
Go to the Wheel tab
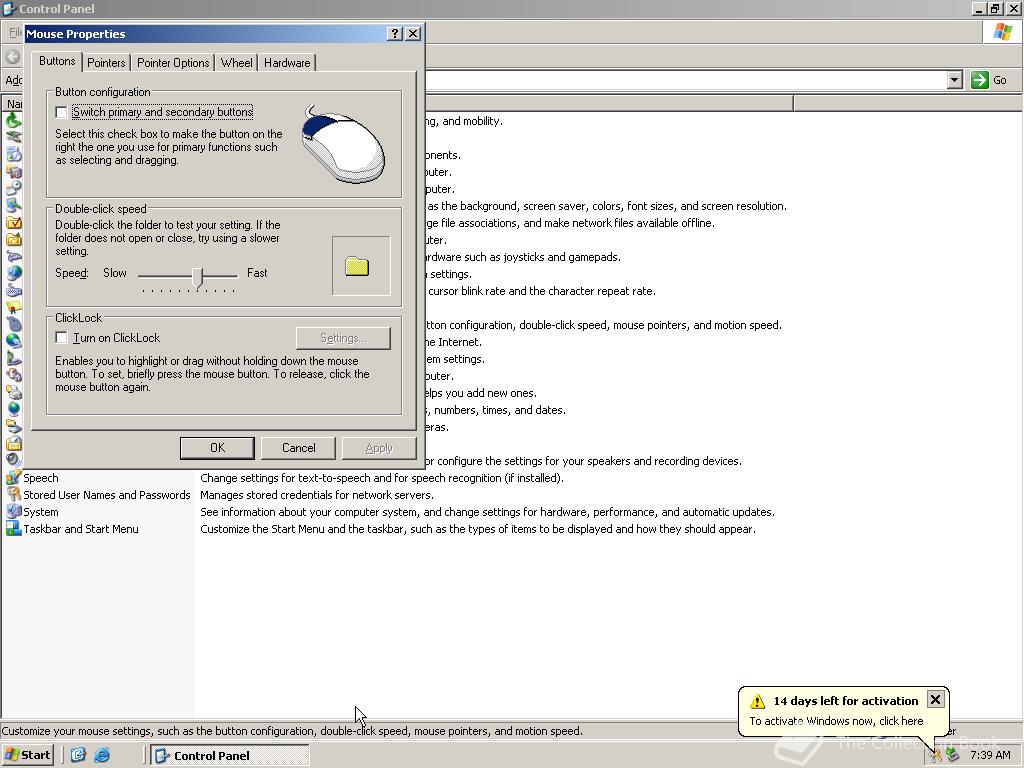coord(236,63)
